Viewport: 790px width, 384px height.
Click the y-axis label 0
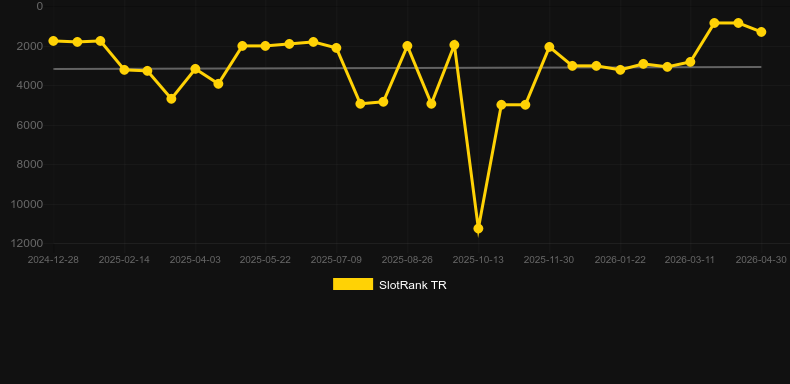(40, 6)
